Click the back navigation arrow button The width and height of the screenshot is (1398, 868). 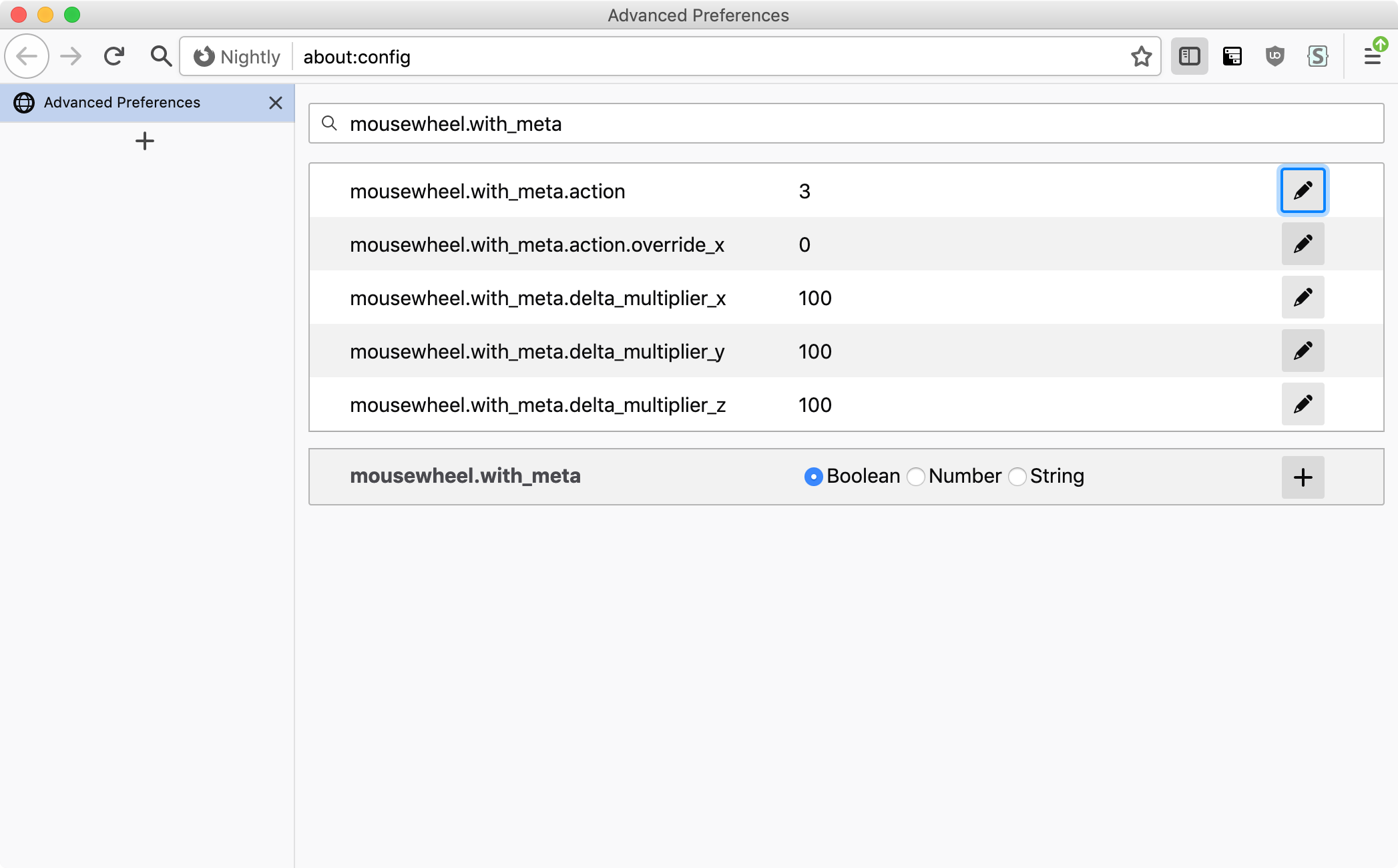[26, 56]
